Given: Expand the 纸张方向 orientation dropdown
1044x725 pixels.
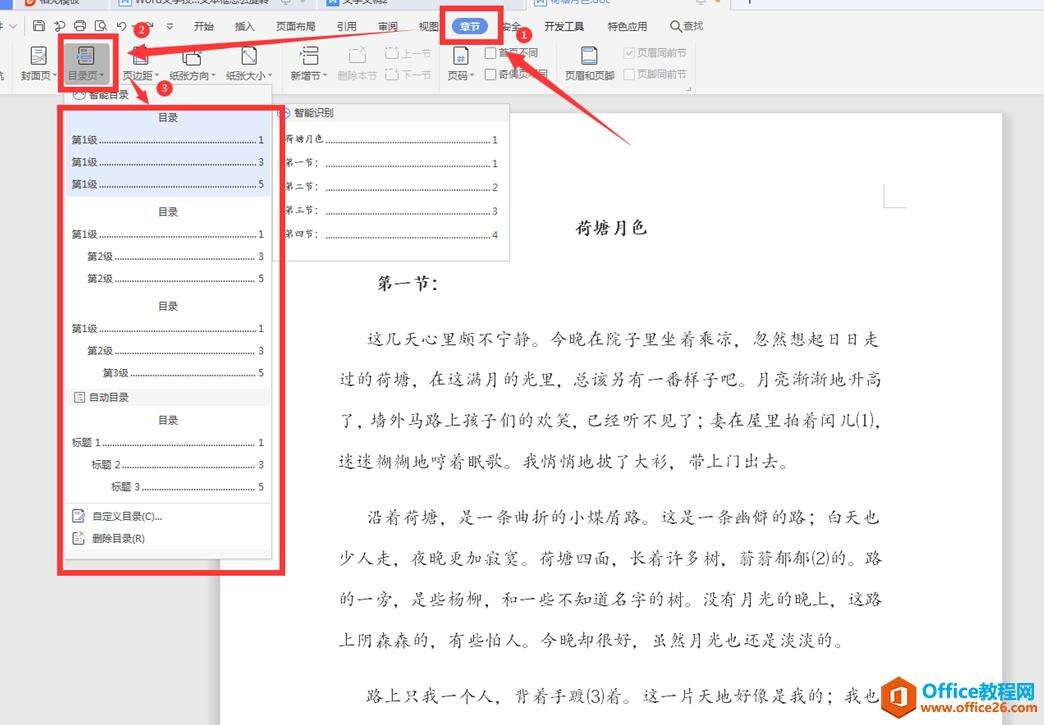Looking at the screenshot, I should click(x=190, y=75).
